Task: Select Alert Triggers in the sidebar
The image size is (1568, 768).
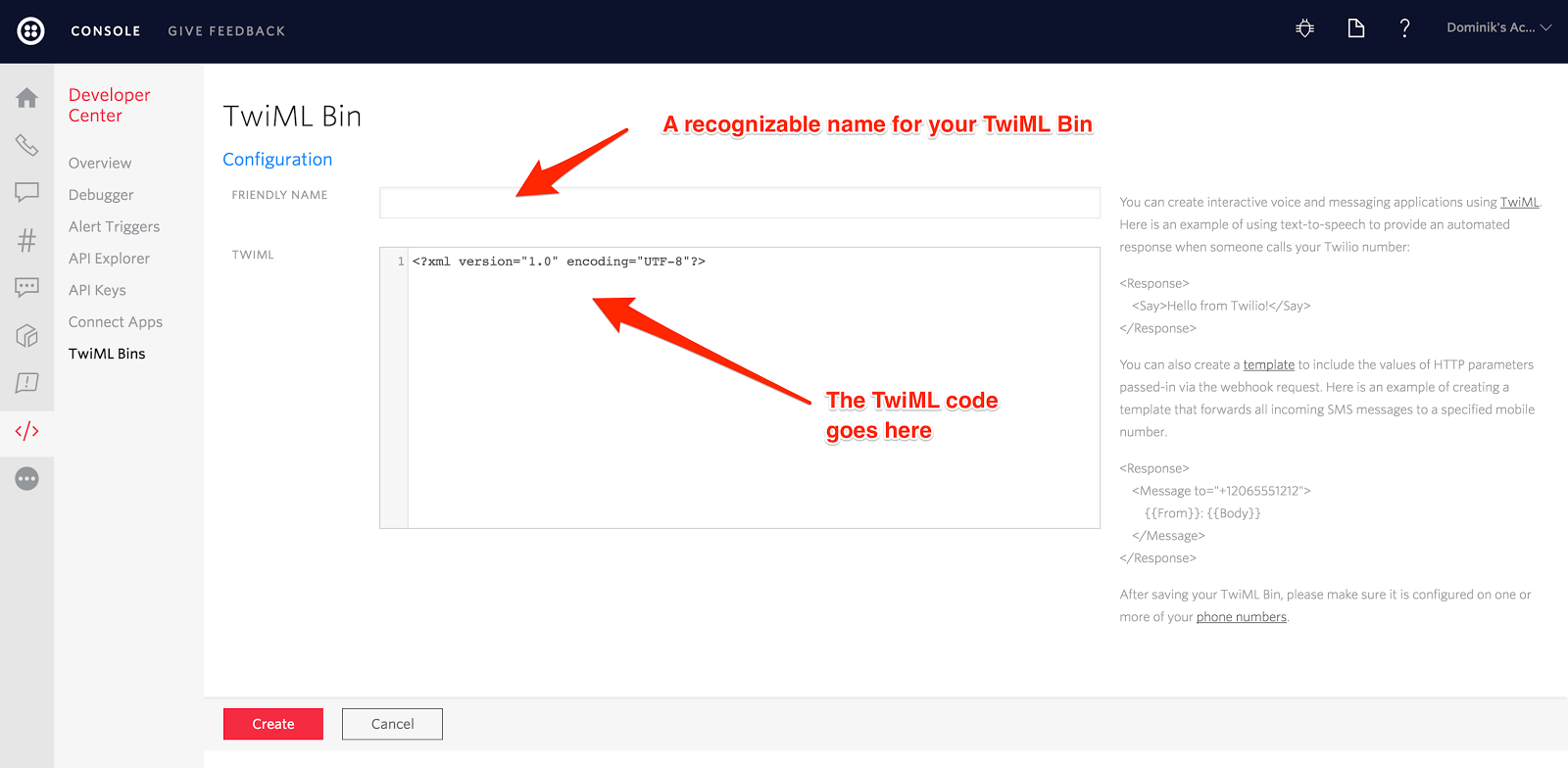Action: coord(114,226)
